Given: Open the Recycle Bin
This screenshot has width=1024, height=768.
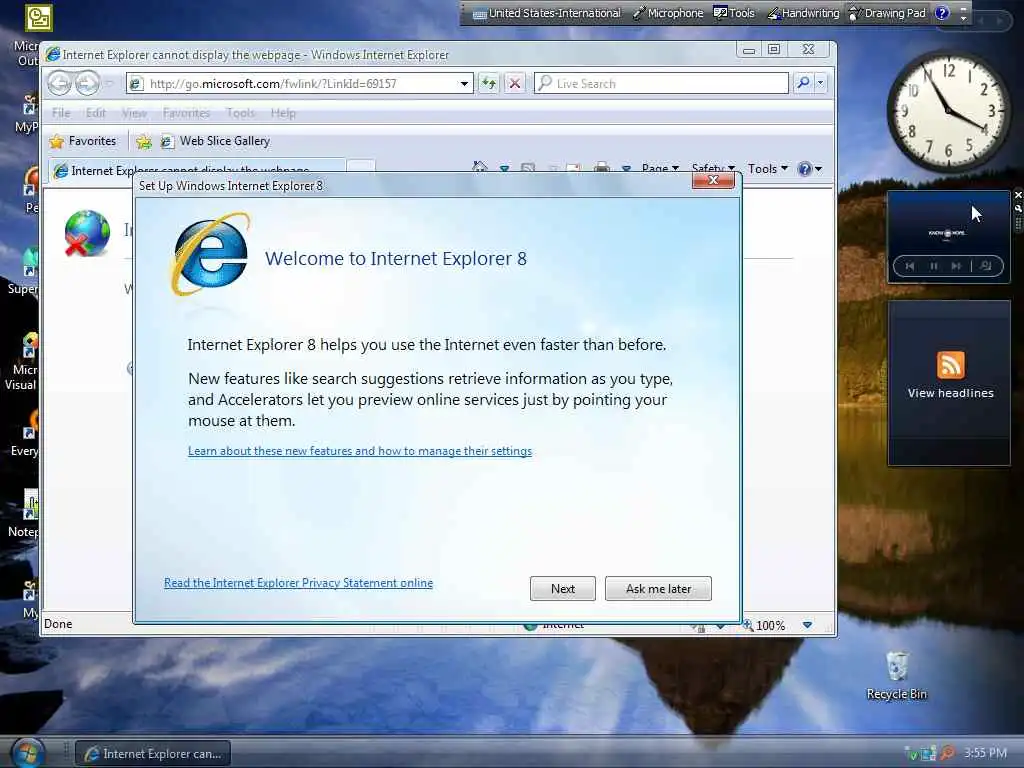Looking at the screenshot, I should pyautogui.click(x=897, y=676).
